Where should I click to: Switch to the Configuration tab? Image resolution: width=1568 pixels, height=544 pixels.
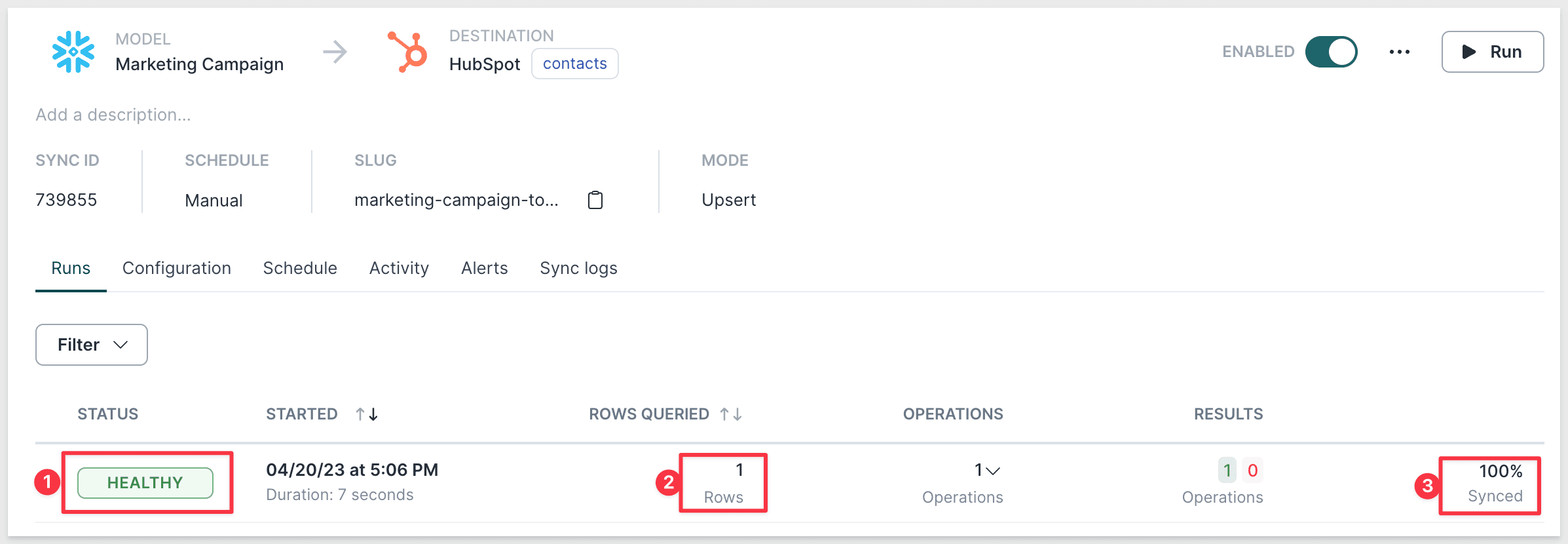tap(177, 268)
